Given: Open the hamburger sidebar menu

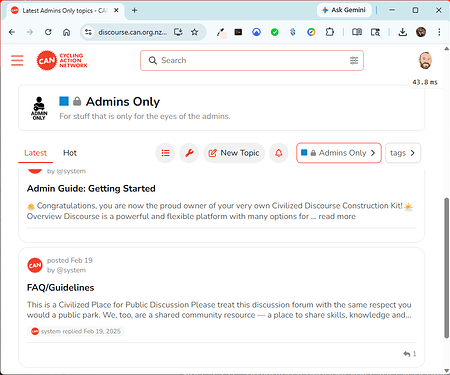Looking at the screenshot, I should [x=17, y=60].
